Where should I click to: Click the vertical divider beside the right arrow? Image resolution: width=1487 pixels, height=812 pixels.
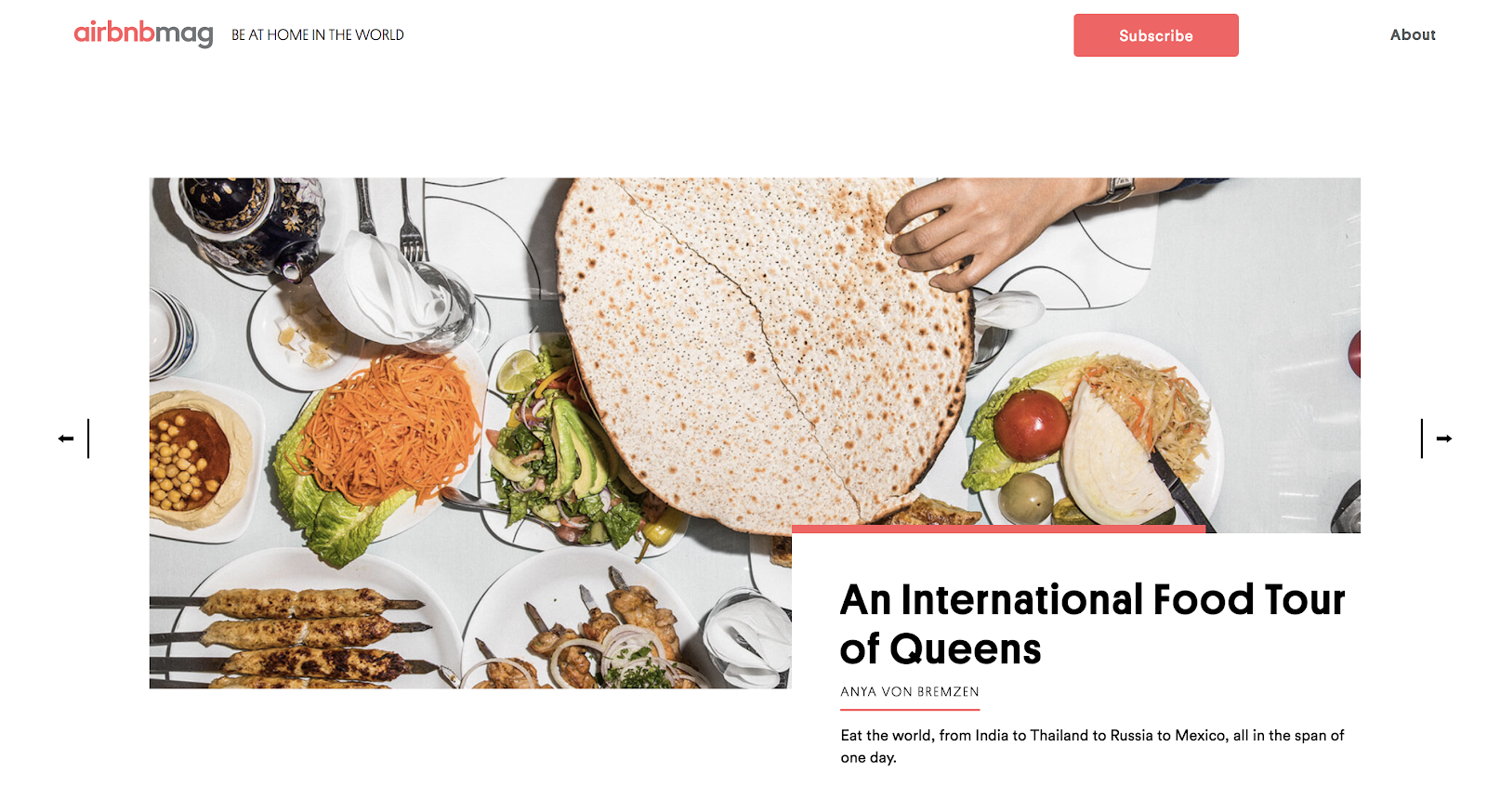click(x=1422, y=439)
